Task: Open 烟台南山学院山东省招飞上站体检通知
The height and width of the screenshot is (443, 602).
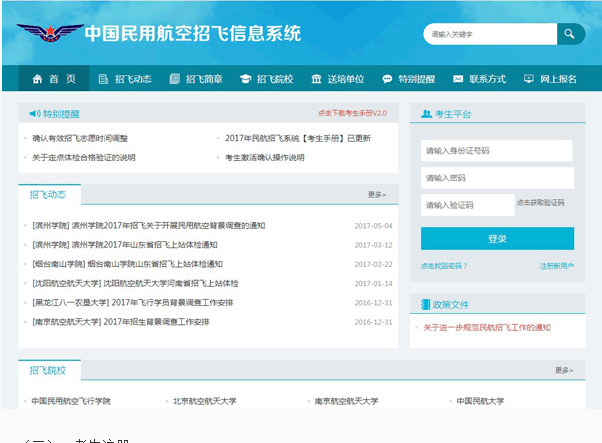Action: [127, 264]
